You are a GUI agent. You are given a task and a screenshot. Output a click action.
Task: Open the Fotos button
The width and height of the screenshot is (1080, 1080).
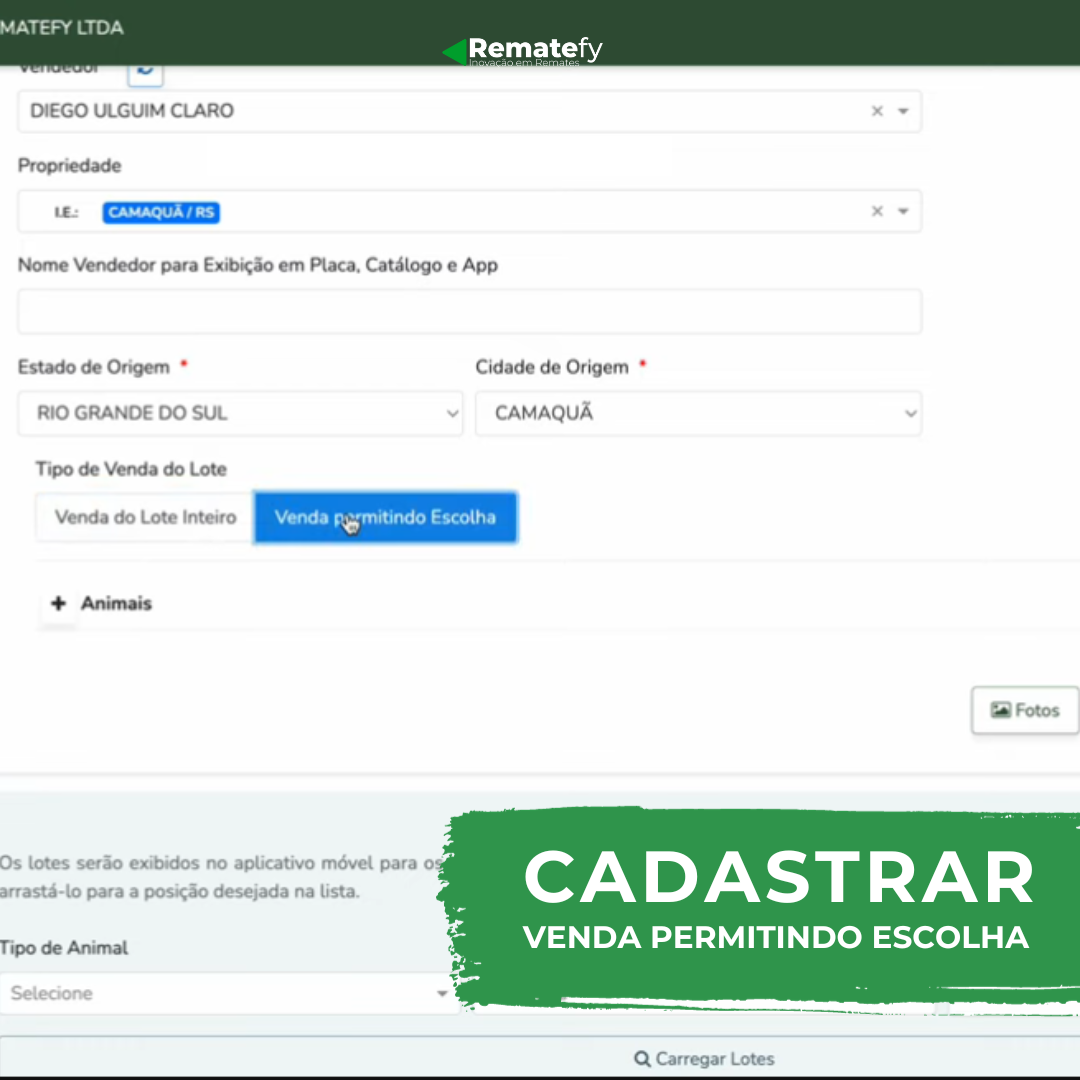(1024, 710)
